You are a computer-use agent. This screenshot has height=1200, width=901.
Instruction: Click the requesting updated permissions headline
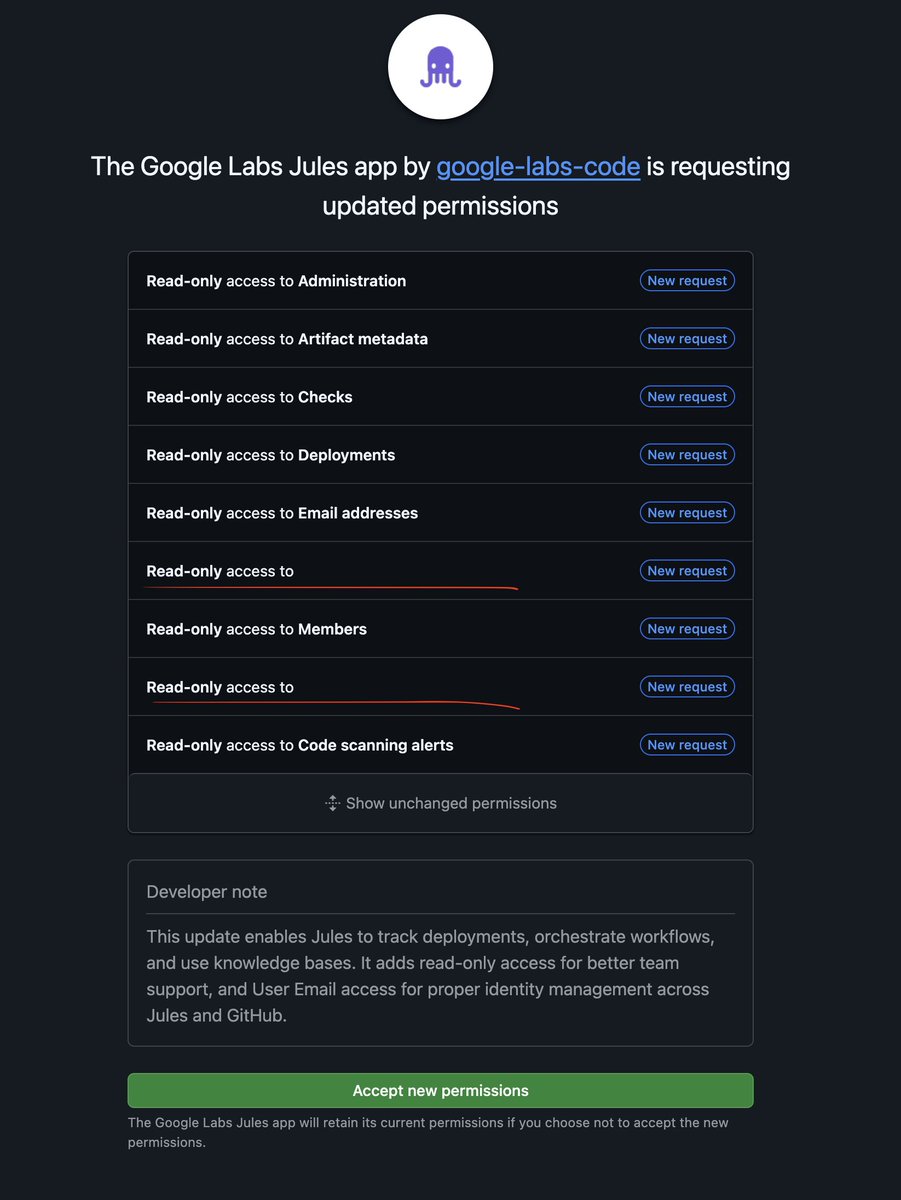(440, 186)
